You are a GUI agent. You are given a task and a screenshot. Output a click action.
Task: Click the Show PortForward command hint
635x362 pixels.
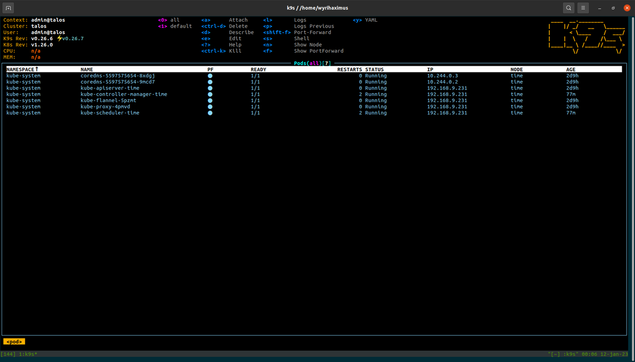(x=319, y=51)
